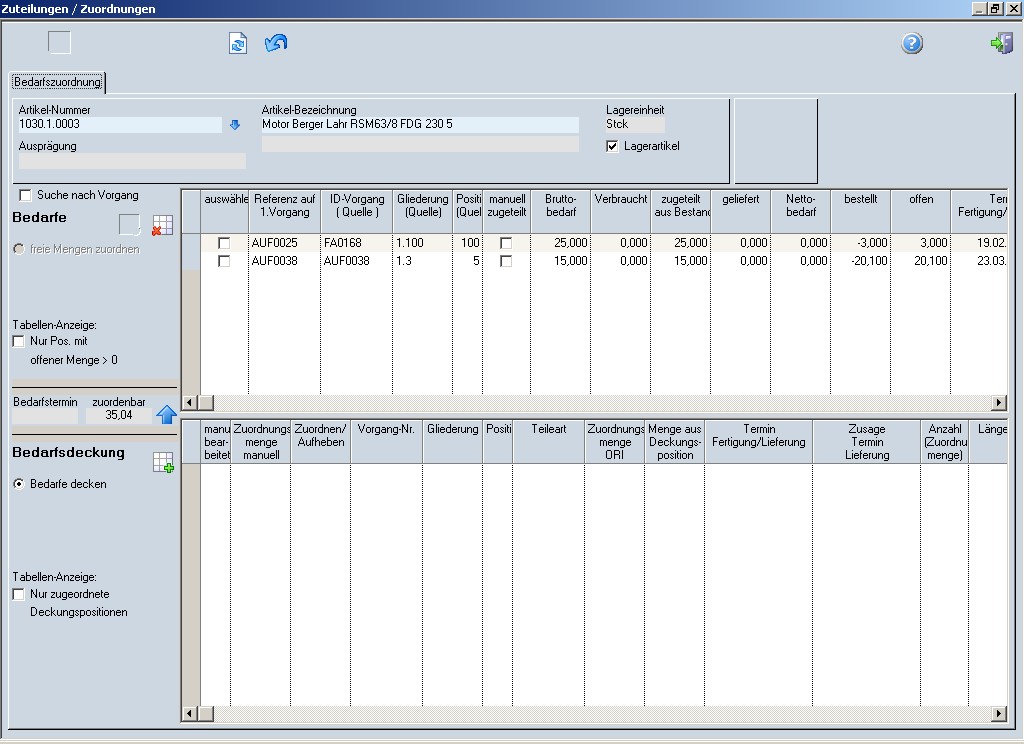
Task: Click green-plus table icon beside Bedarfsdeckung
Action: (x=162, y=462)
